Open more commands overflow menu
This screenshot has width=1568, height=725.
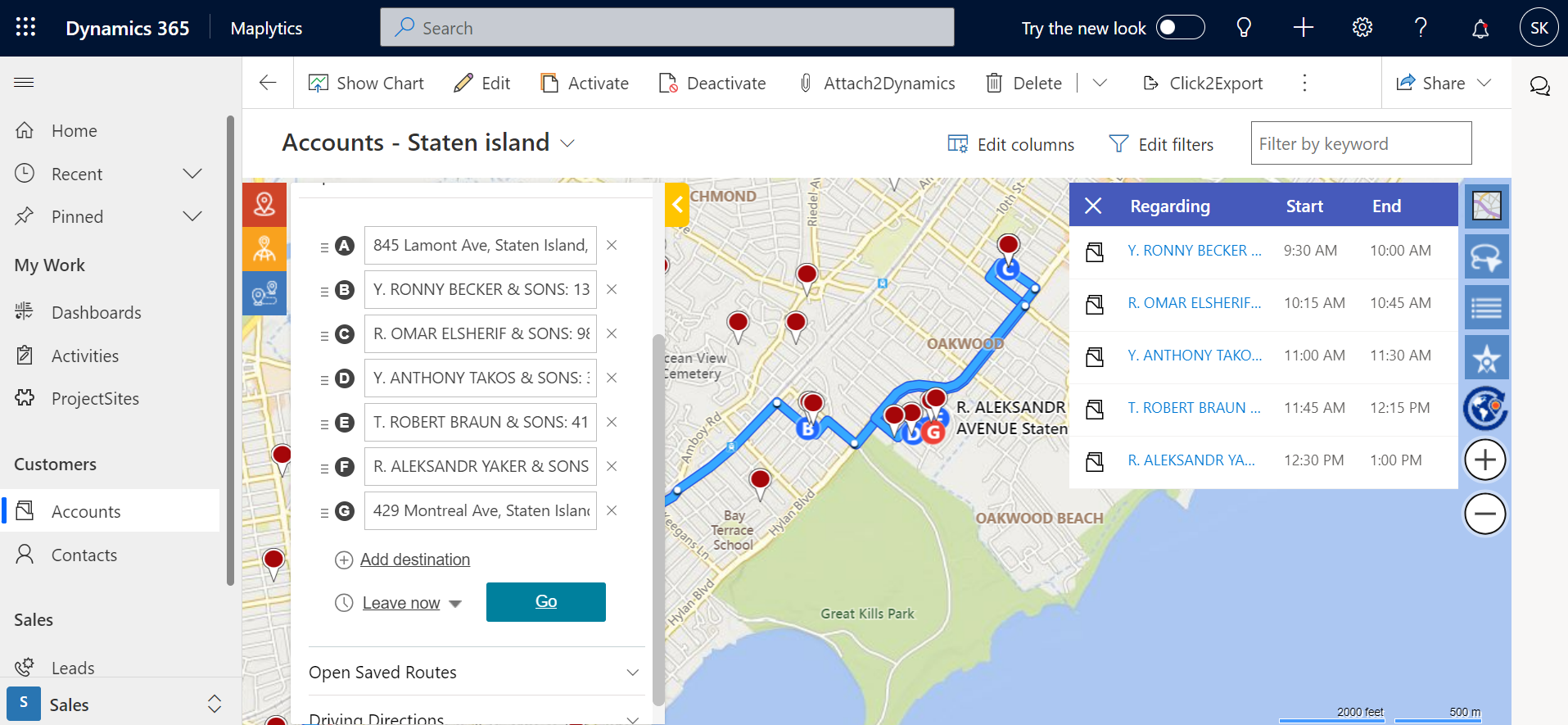[x=1304, y=83]
